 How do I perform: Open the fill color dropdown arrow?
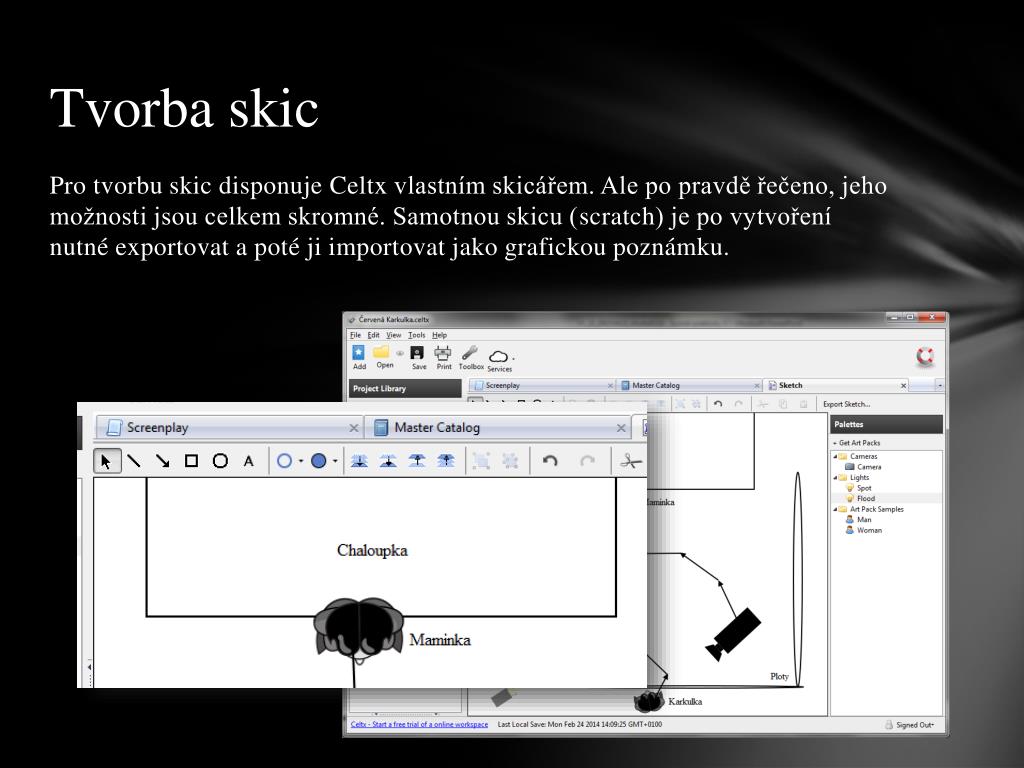tap(335, 461)
